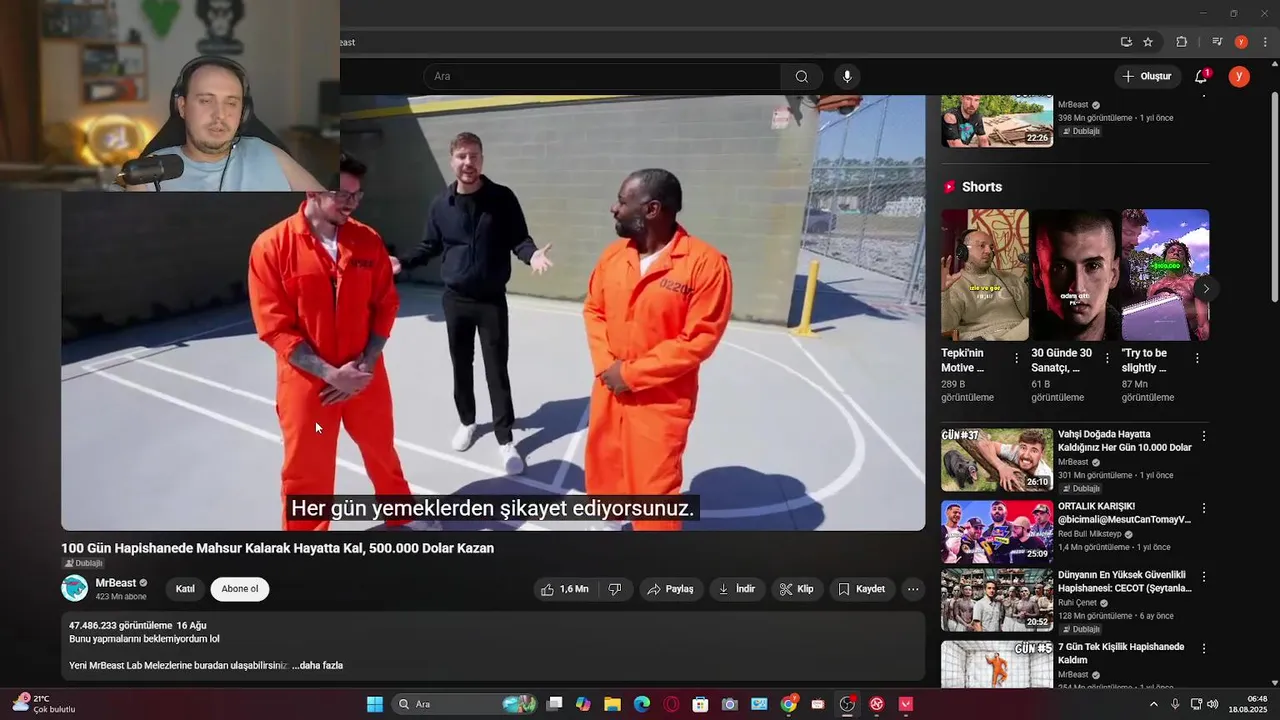Click Windows taskbar Ara search box

point(466,704)
